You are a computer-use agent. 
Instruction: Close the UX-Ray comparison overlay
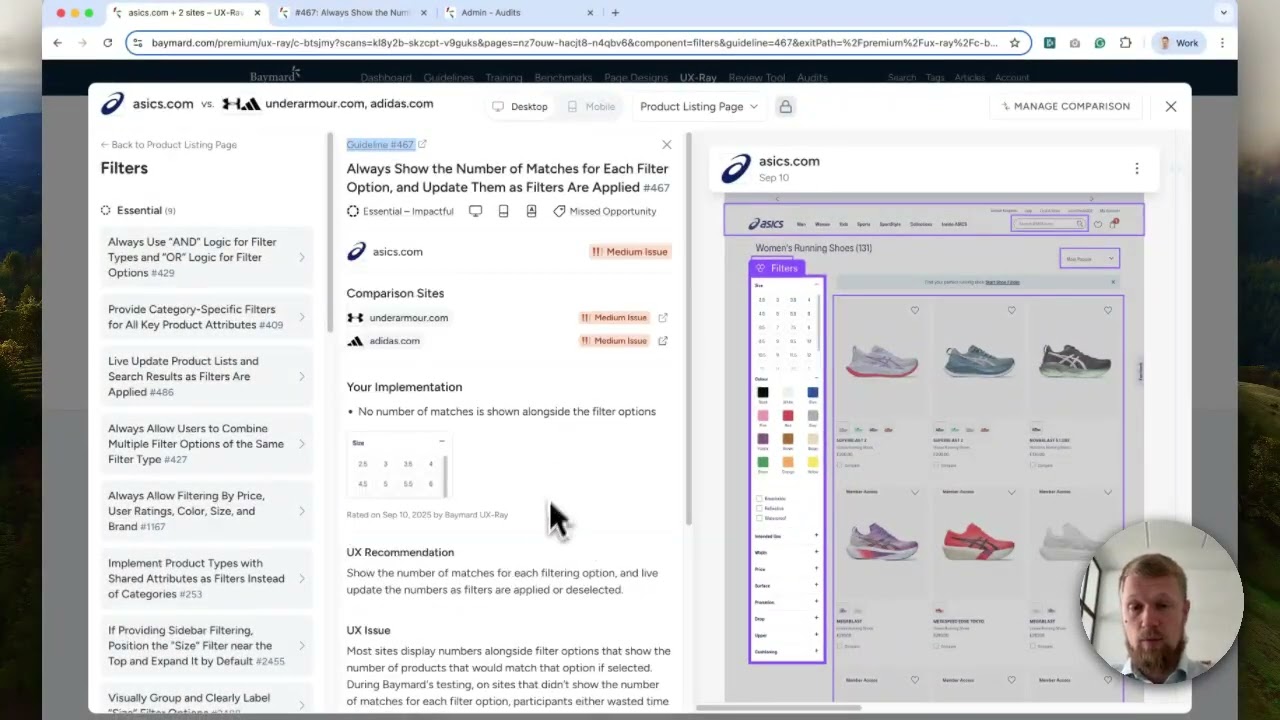point(1171,106)
